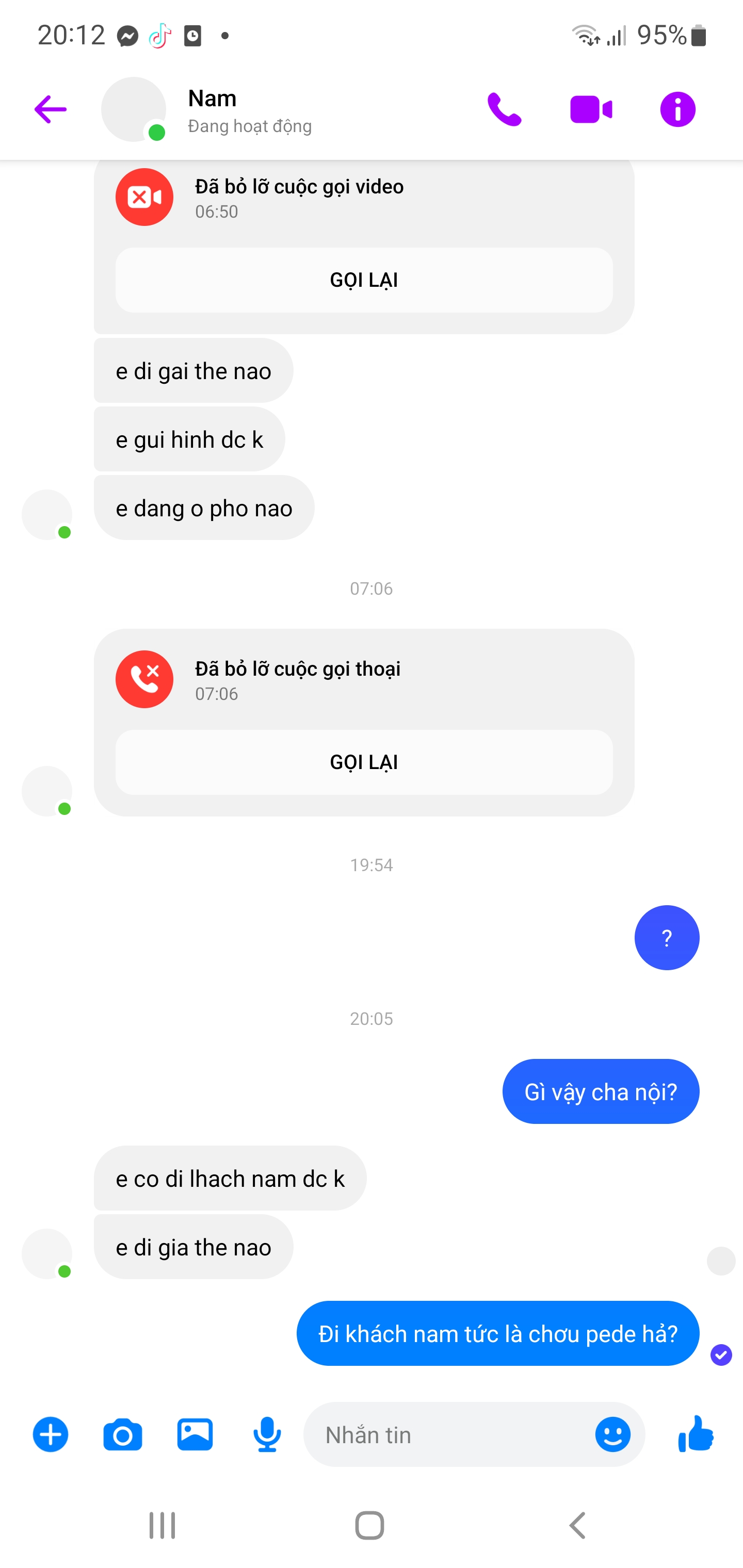The image size is (743, 1568).
Task: Tap the 'Gì vậy cha nội?' message bubble
Action: [x=601, y=1091]
